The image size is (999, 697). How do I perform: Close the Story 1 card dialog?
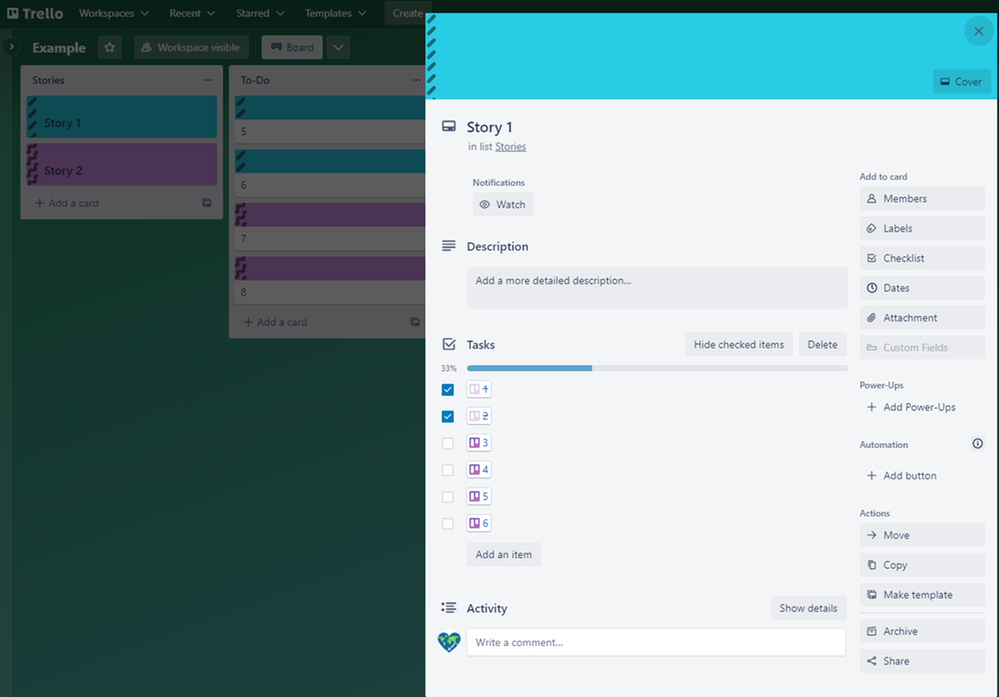pyautogui.click(x=979, y=31)
